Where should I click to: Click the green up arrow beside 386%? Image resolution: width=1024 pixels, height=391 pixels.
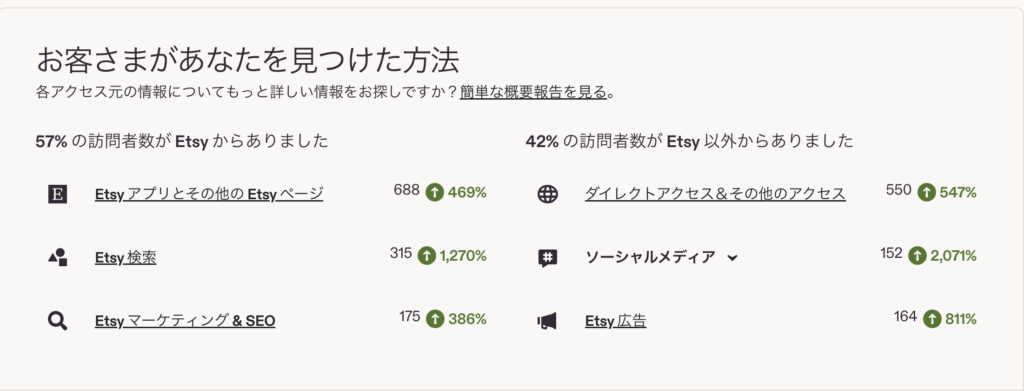435,319
